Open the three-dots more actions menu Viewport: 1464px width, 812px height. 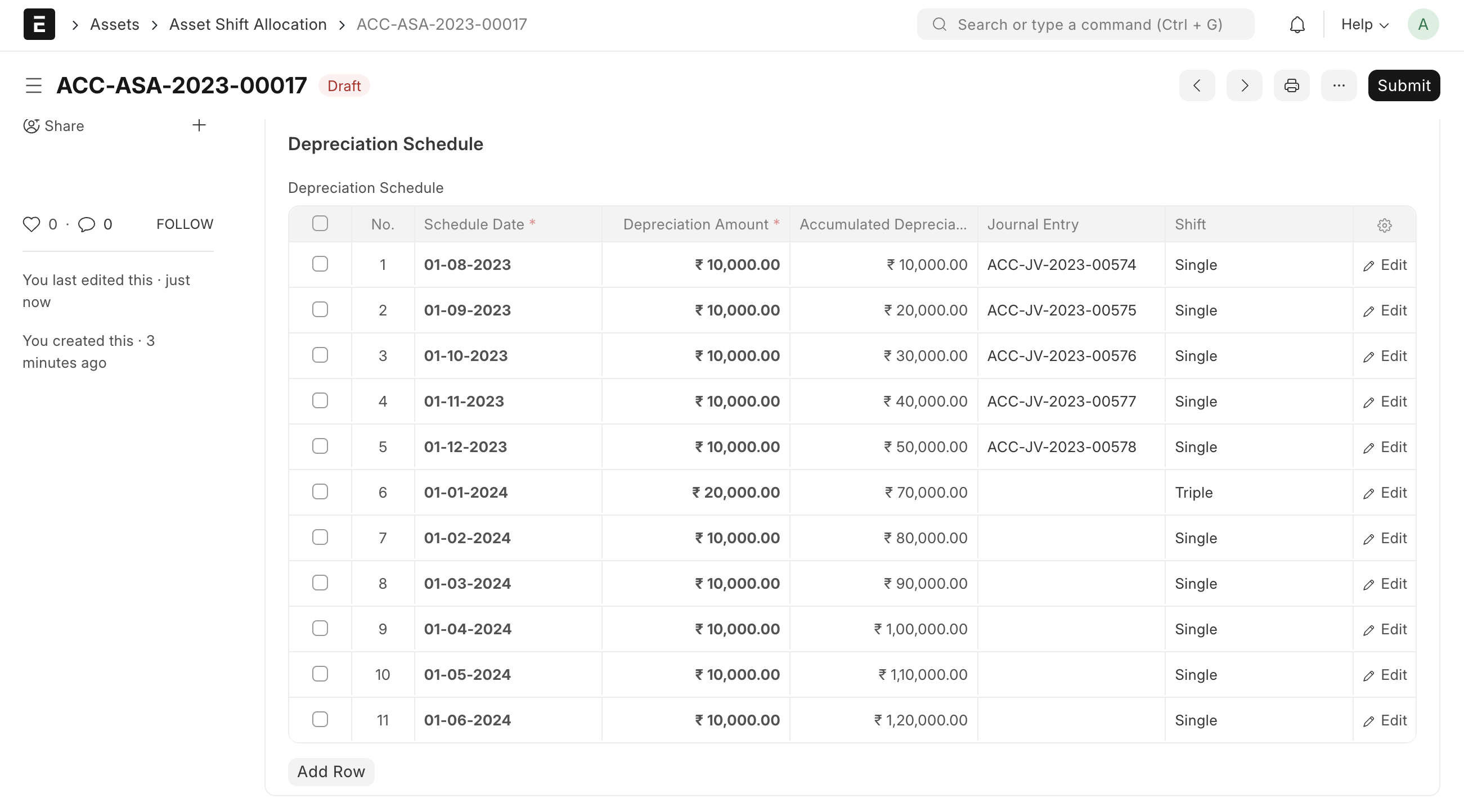[x=1339, y=85]
